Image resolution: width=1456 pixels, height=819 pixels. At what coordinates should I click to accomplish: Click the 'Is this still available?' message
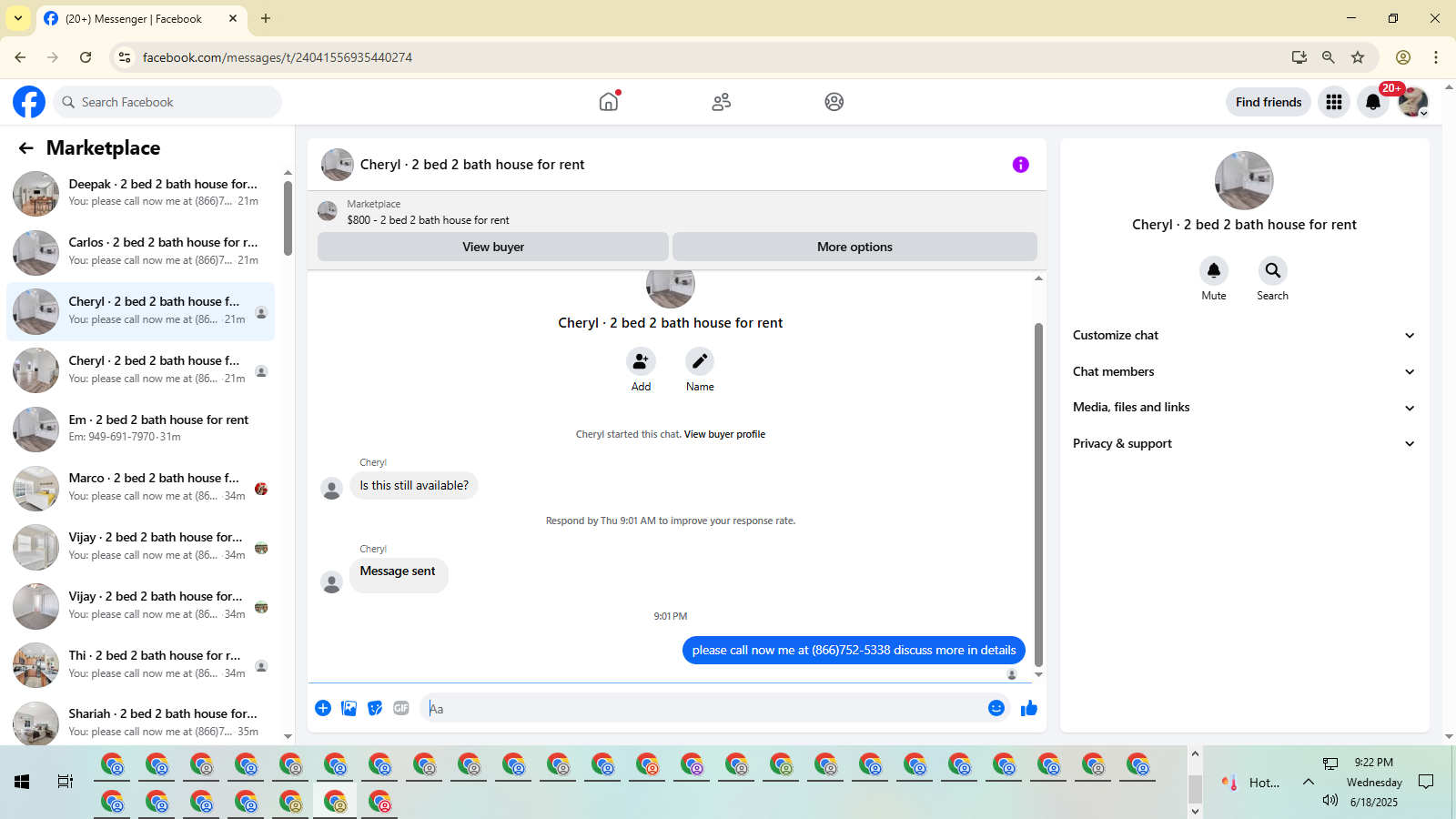(x=414, y=486)
